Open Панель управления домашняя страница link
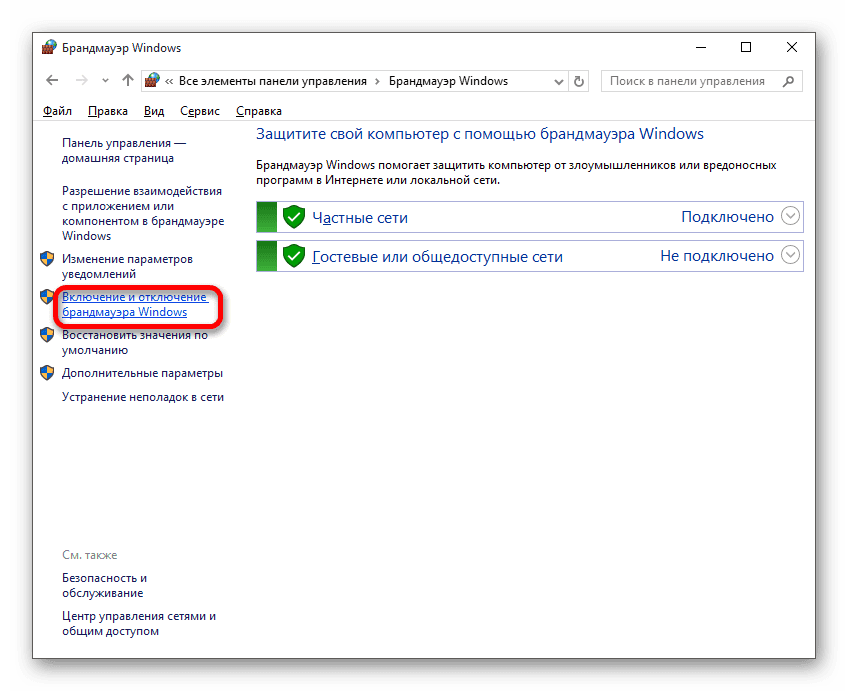 [124, 150]
